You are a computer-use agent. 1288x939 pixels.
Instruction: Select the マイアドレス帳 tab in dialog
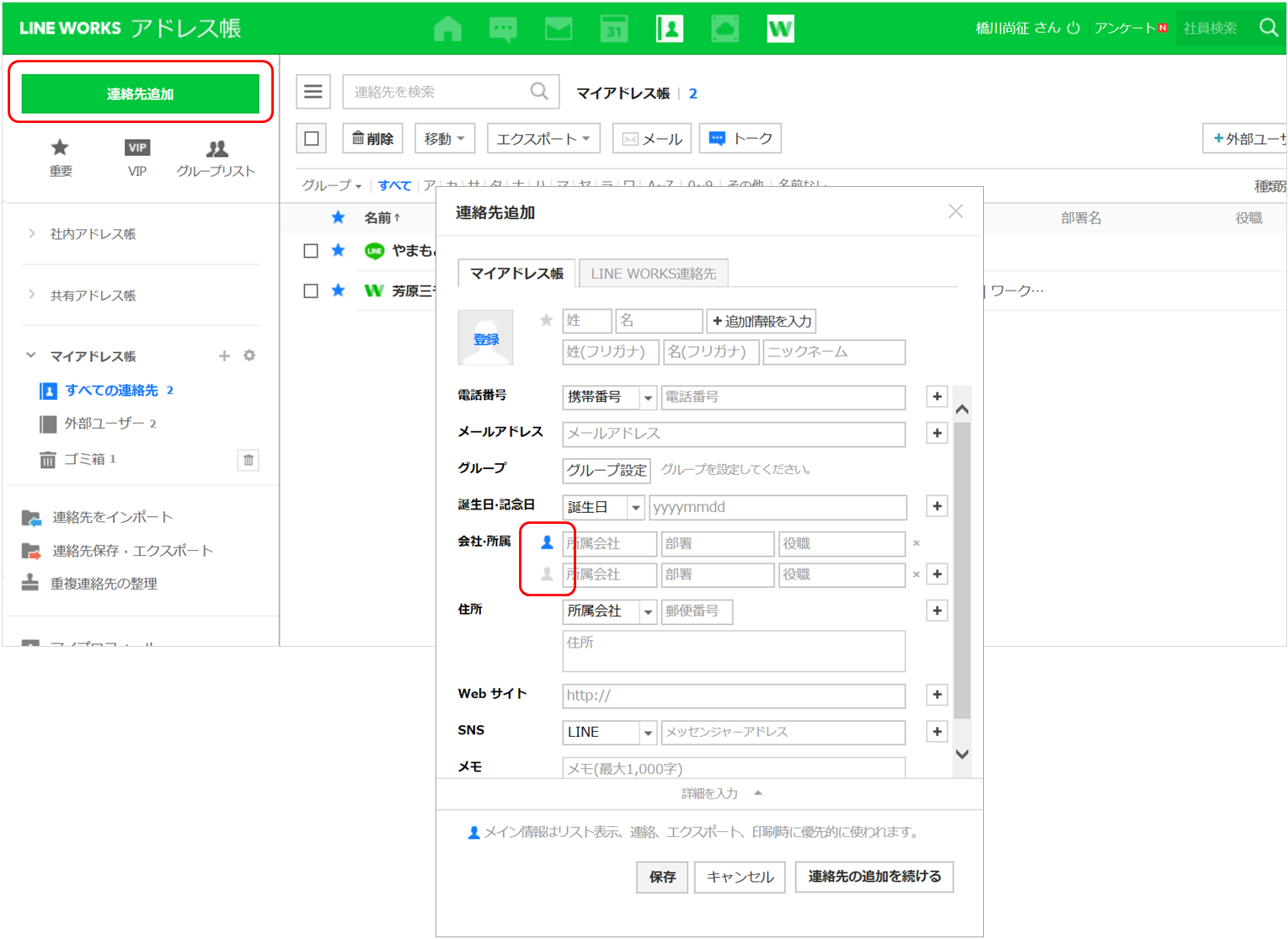pyautogui.click(x=516, y=274)
